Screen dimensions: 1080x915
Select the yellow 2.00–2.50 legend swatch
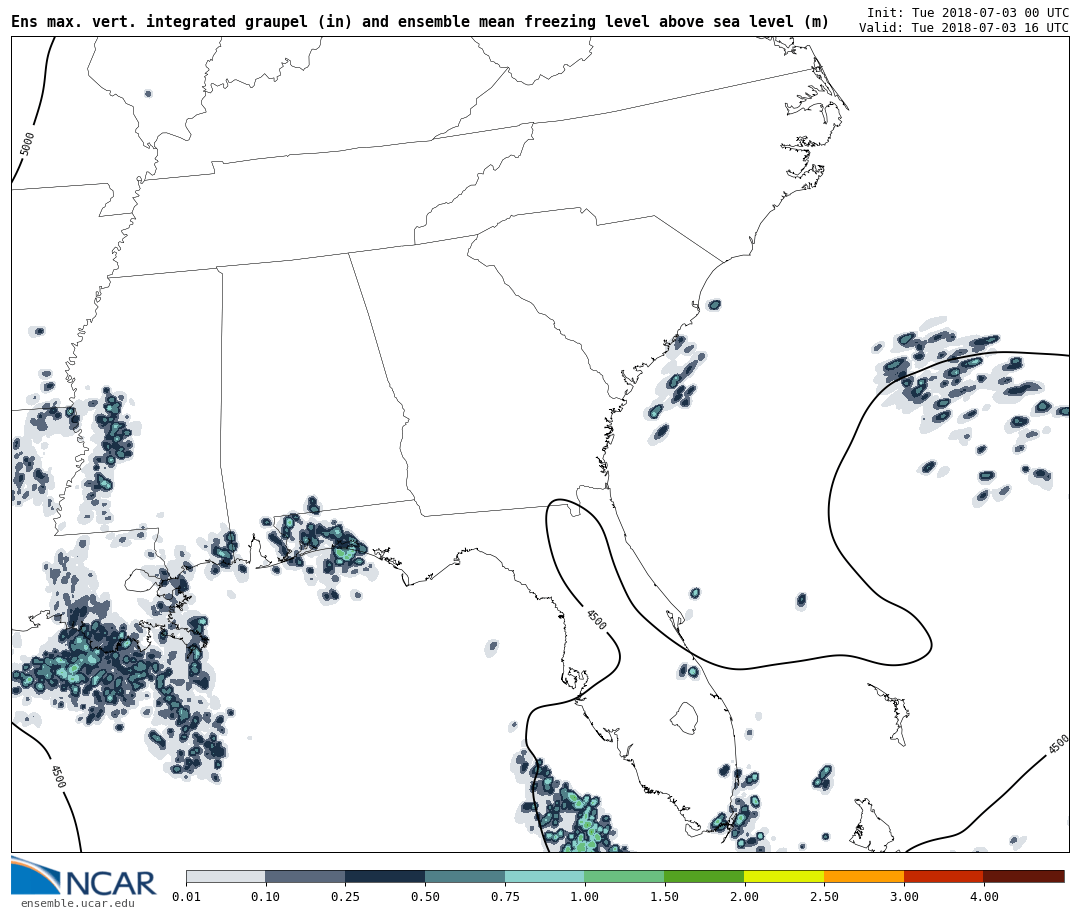pyautogui.click(x=784, y=876)
